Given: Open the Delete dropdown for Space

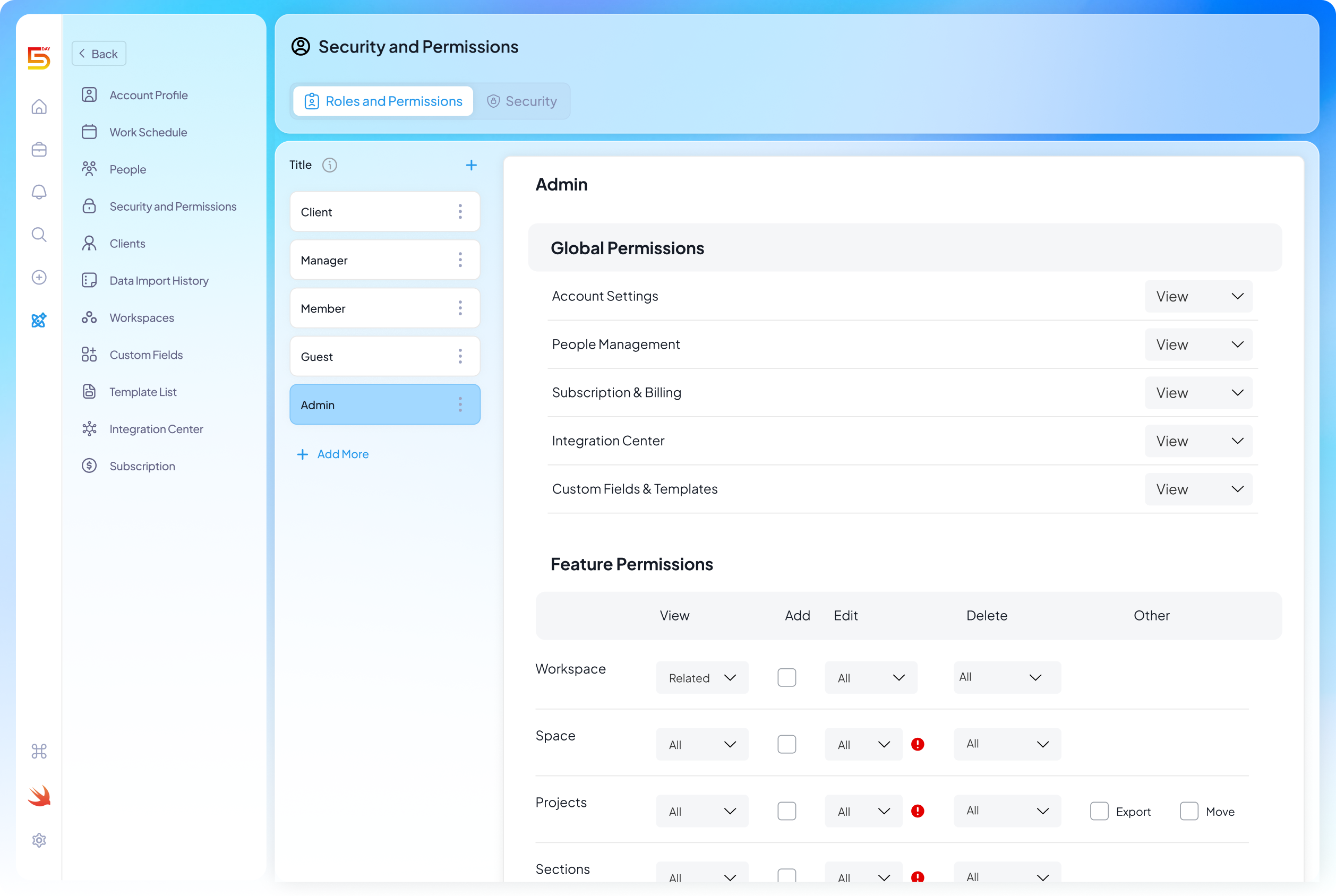Looking at the screenshot, I should pyautogui.click(x=1006, y=744).
